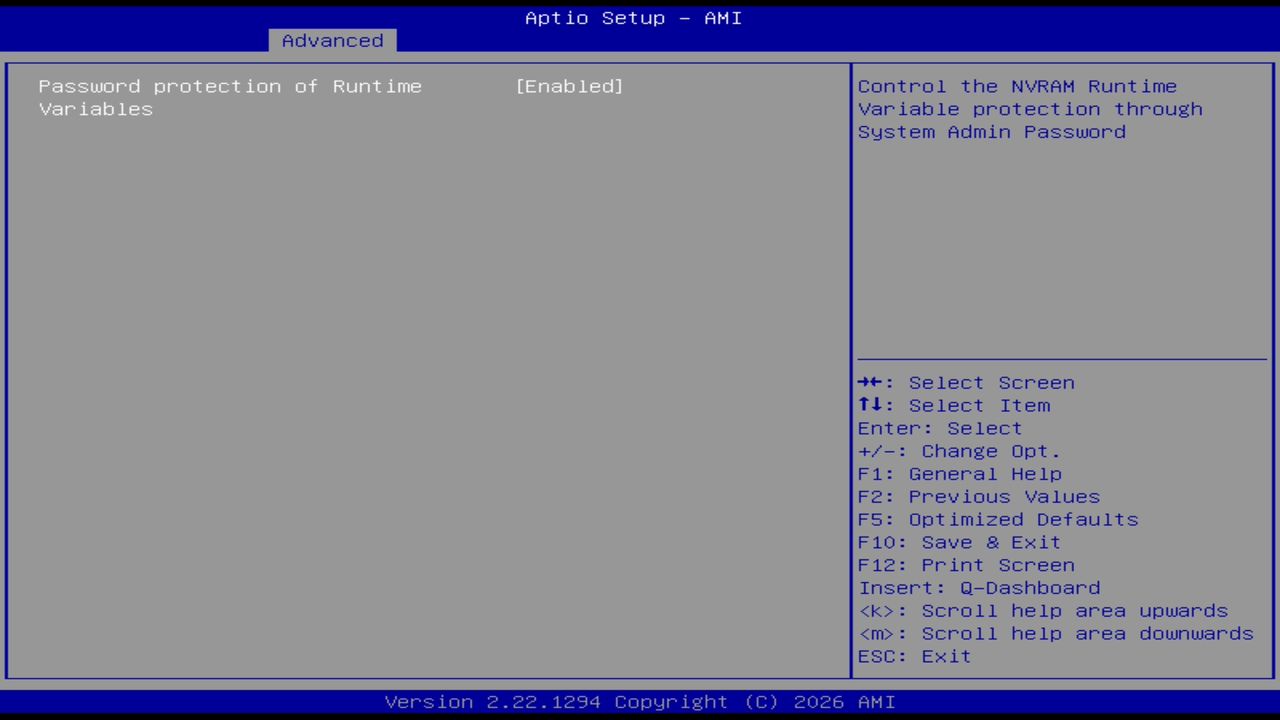Click the Select Item arrows legend

click(x=953, y=405)
